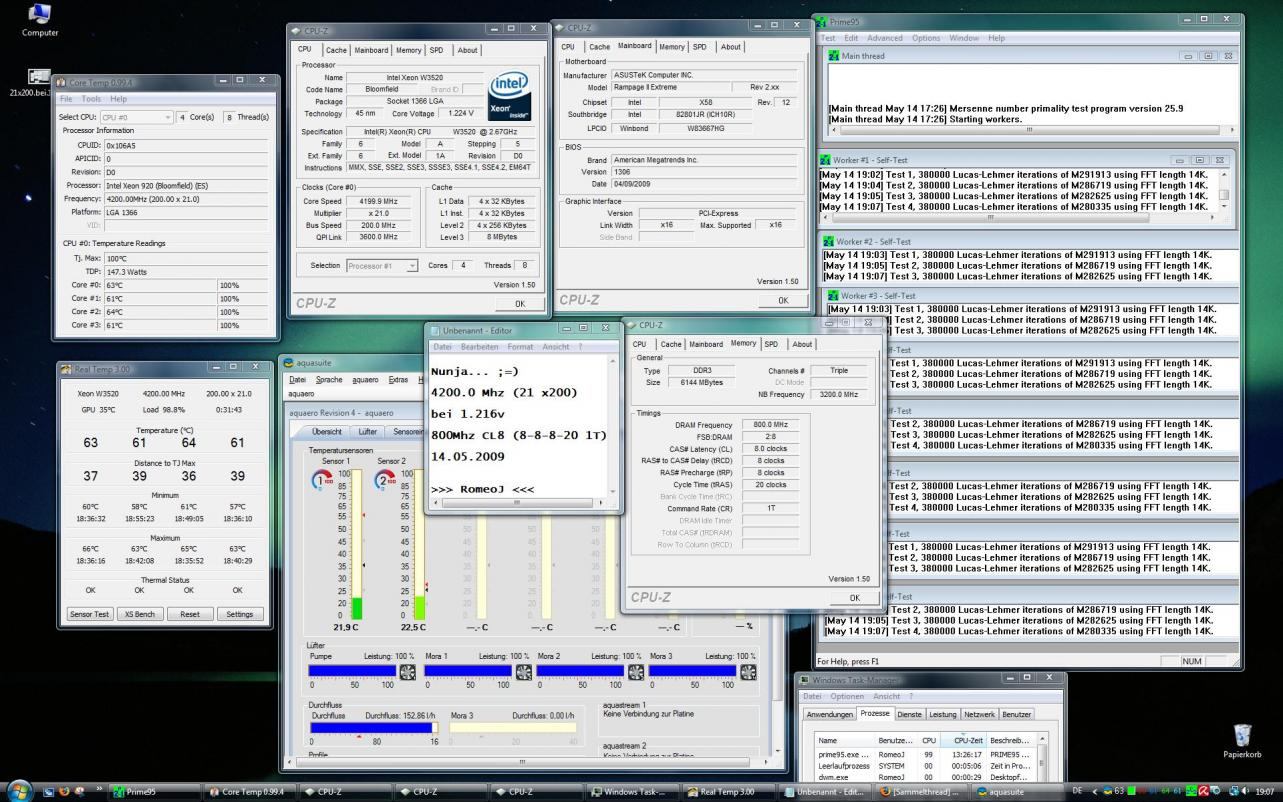1283x802 pixels.
Task: Click the Windows Task-Manager title icon
Action: [x=805, y=680]
